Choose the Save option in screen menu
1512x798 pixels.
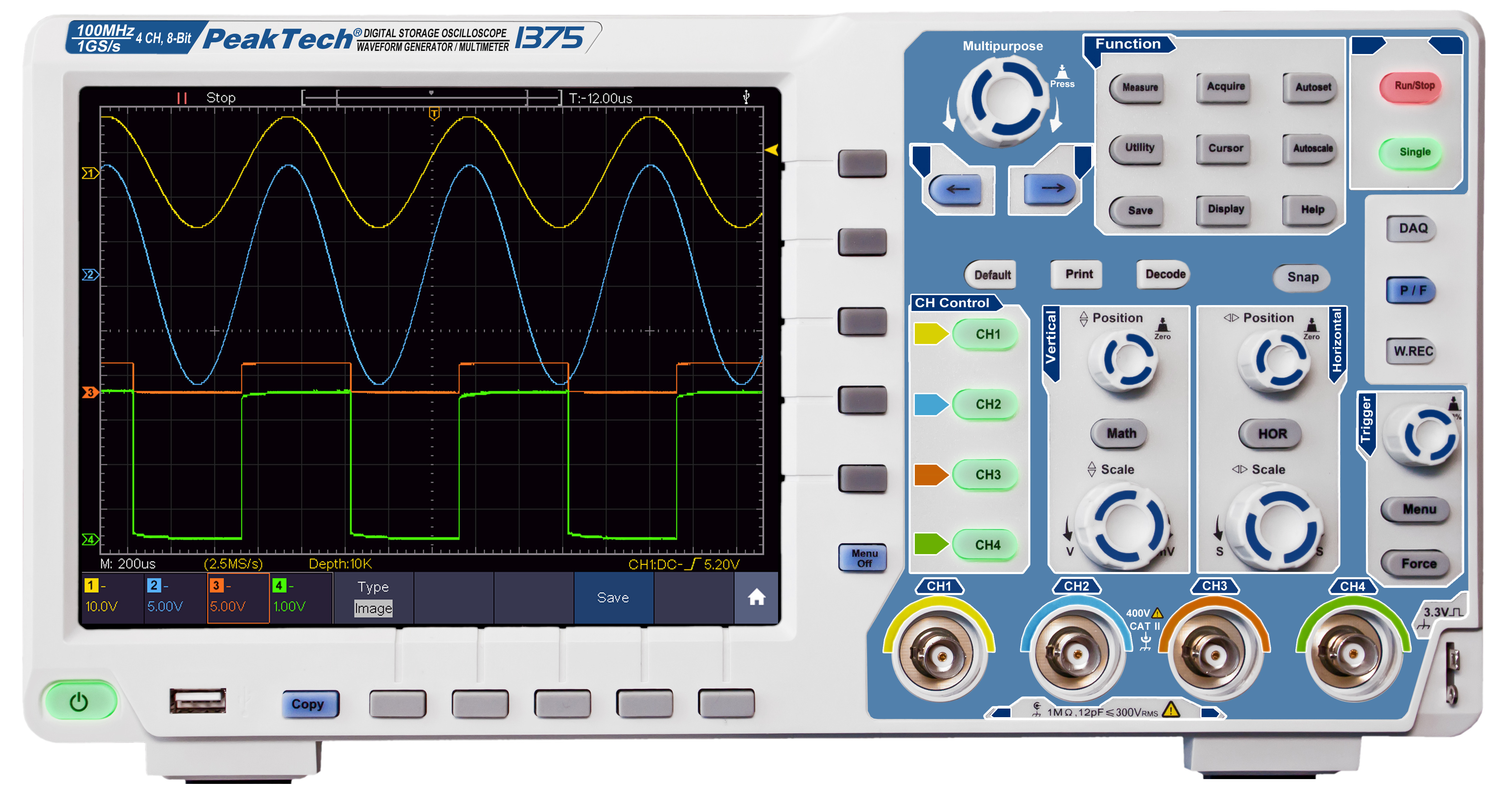click(x=613, y=598)
